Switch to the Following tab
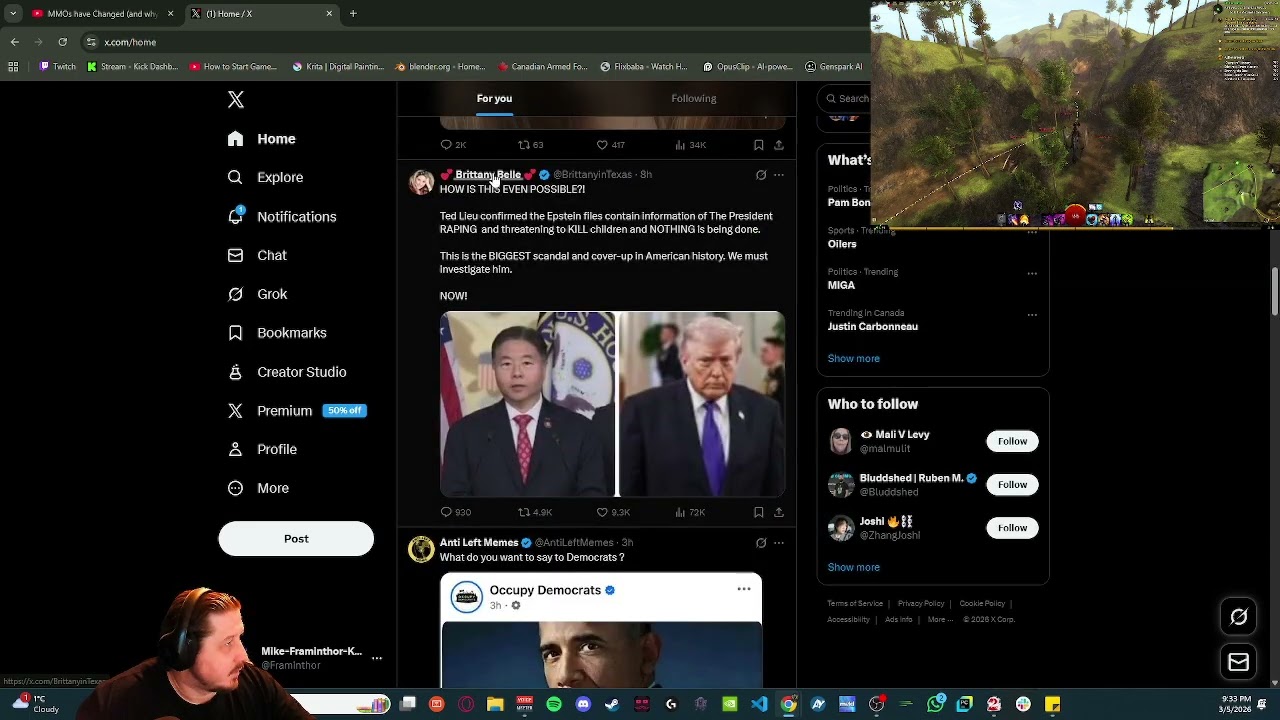Screen dimensions: 1280x720 (693, 98)
